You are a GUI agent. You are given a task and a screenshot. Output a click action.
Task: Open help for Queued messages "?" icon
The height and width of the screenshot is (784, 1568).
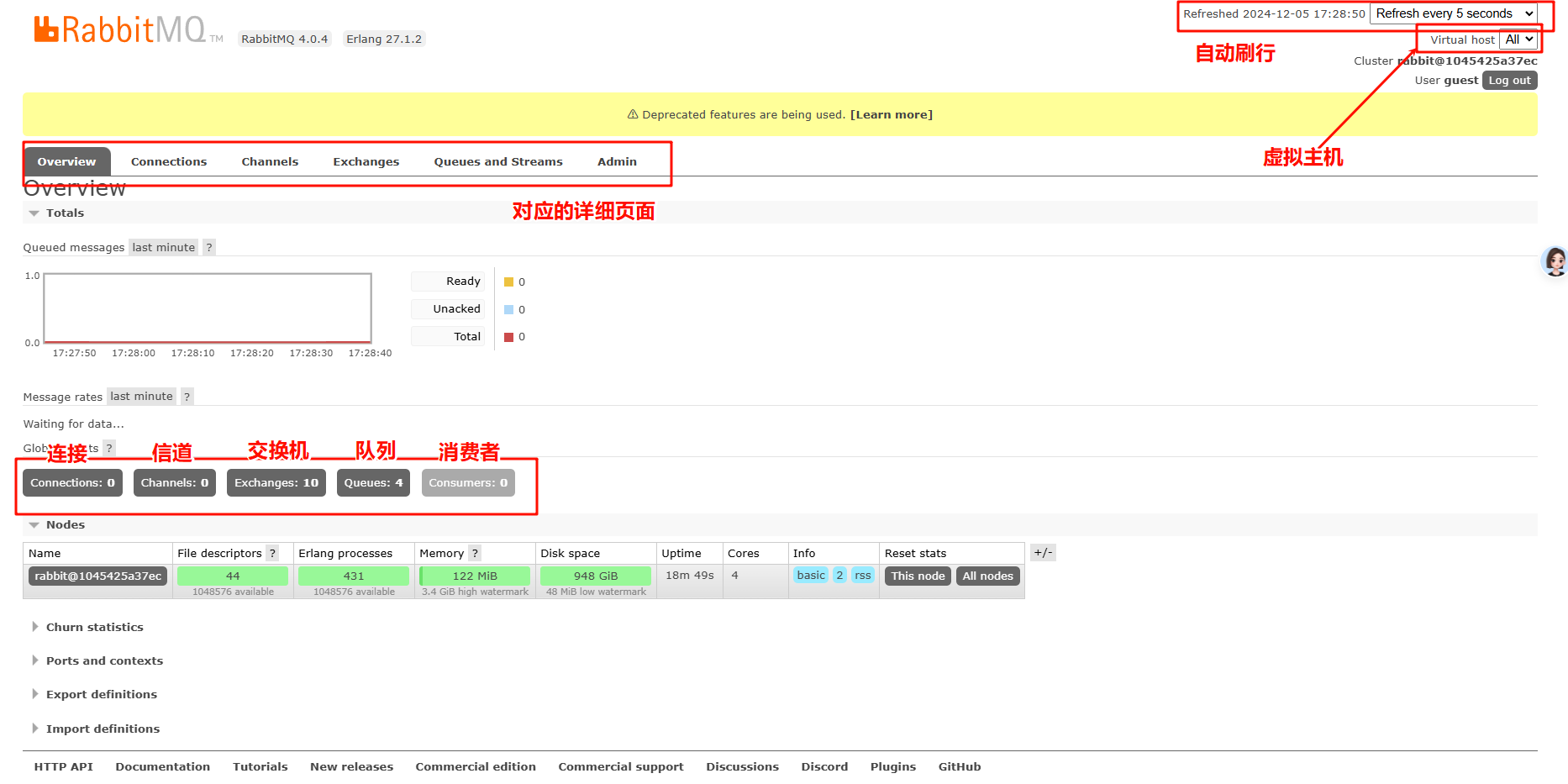point(208,246)
